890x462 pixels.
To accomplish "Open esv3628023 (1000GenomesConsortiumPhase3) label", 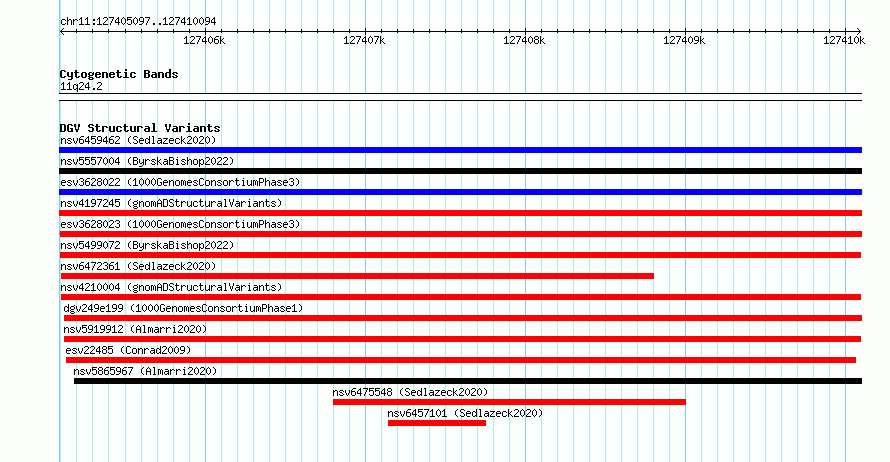I will 180,224.
